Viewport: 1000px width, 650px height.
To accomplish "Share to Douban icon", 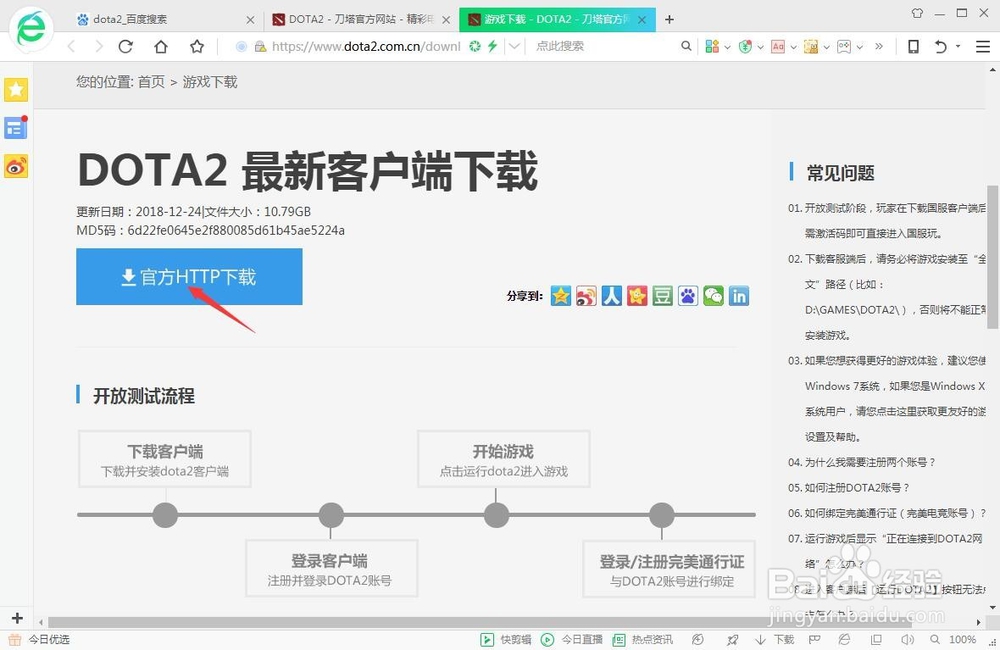I will [x=663, y=295].
